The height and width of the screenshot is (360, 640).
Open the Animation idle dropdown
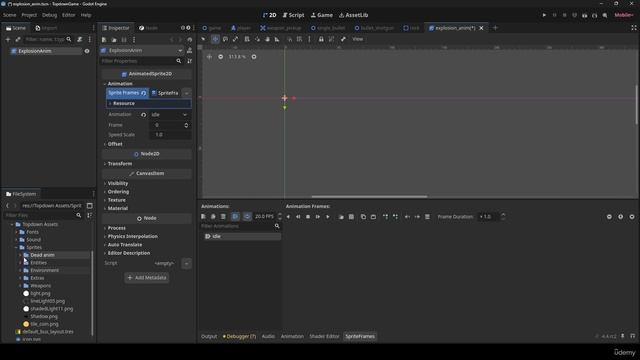pos(169,115)
